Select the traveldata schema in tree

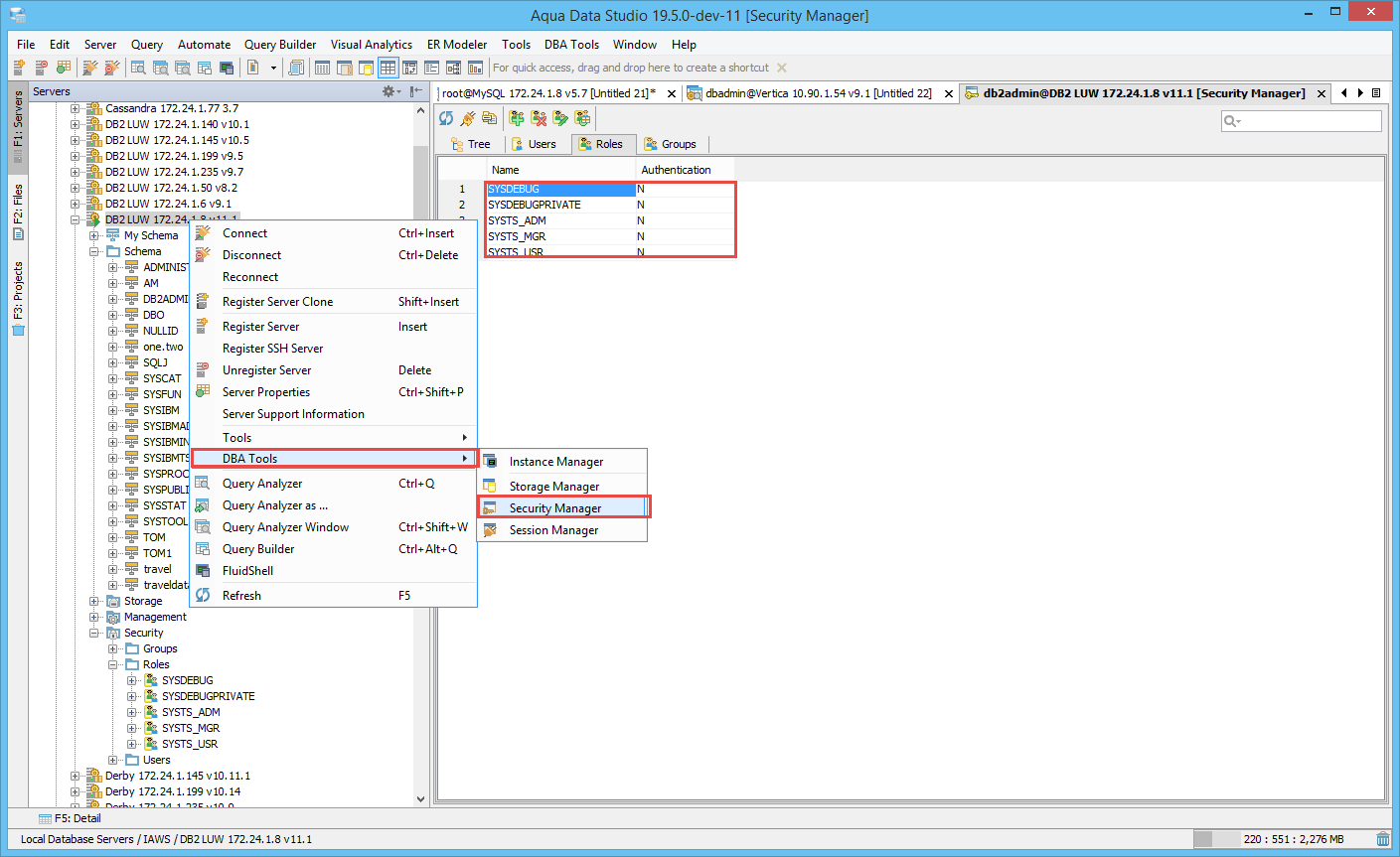[x=165, y=585]
